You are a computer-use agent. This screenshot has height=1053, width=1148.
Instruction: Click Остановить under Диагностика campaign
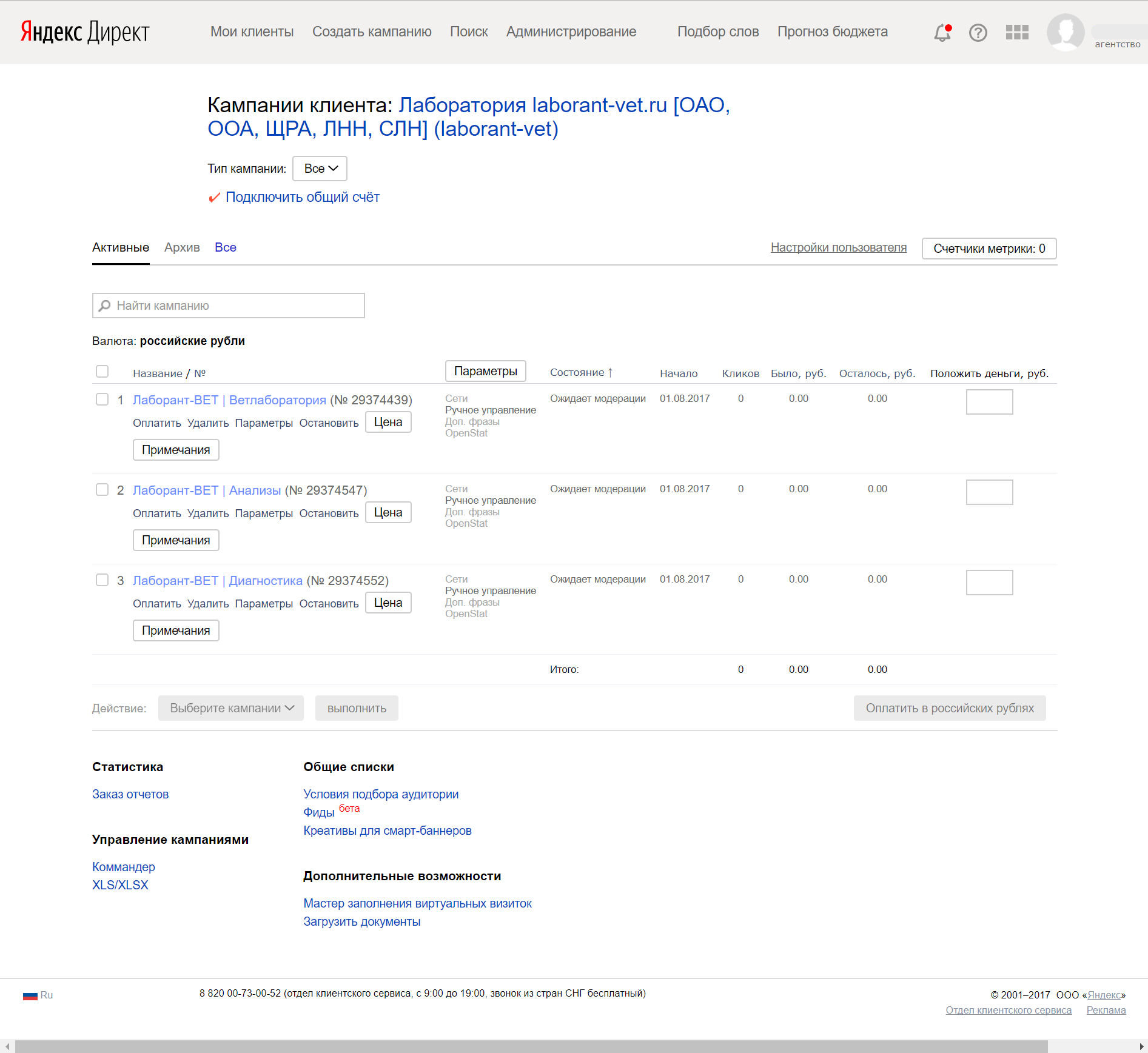[x=329, y=604]
